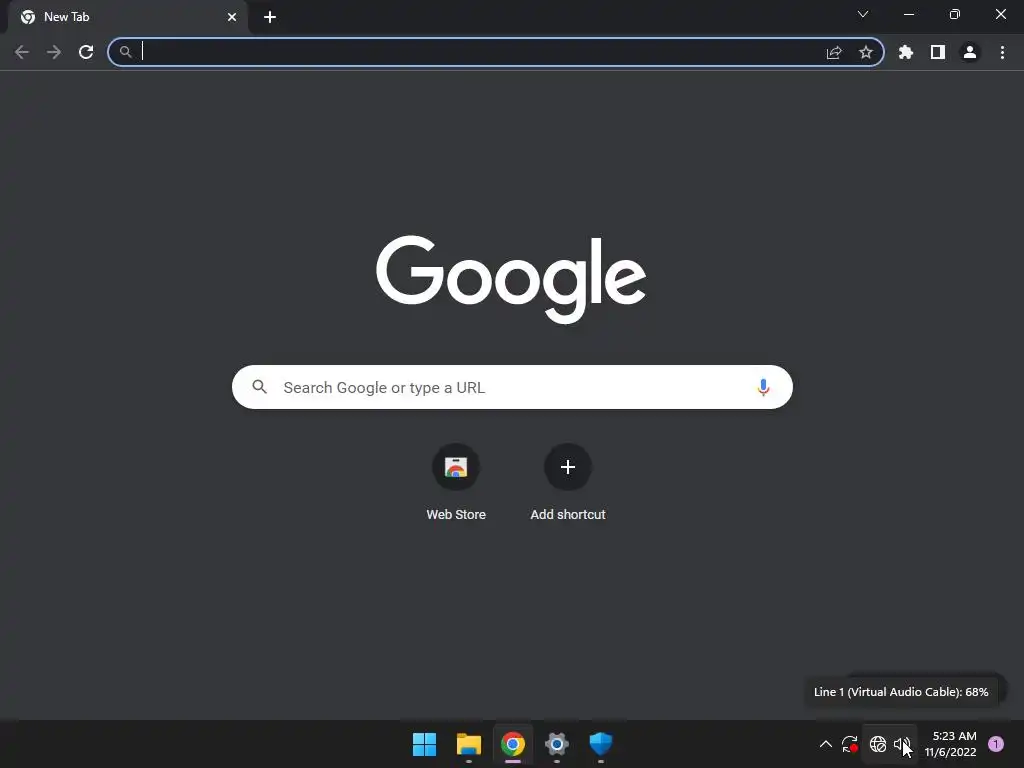Image resolution: width=1024 pixels, height=768 pixels.
Task: Click the speaker volume icon
Action: click(902, 744)
